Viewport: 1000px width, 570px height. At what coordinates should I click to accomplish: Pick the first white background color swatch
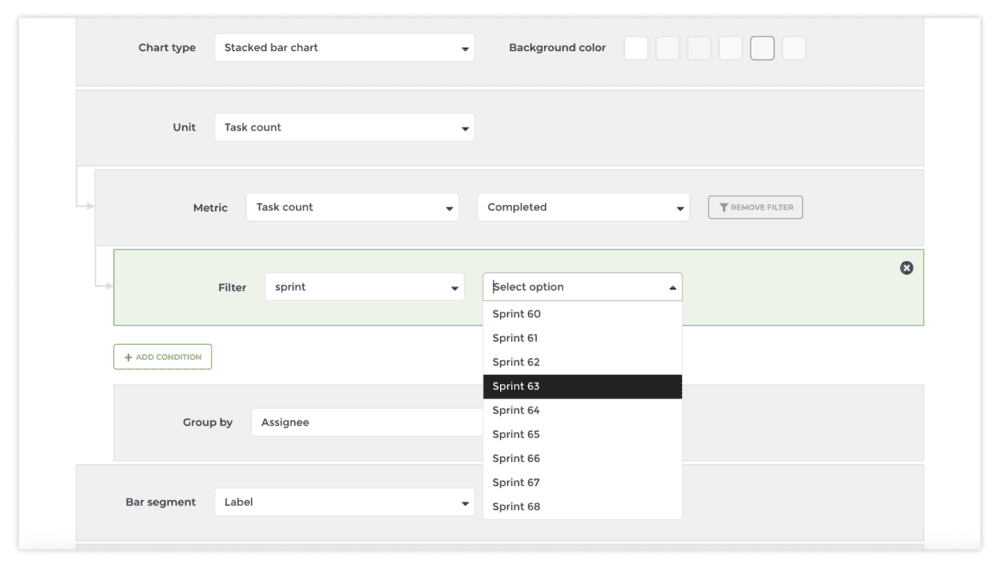(x=636, y=48)
